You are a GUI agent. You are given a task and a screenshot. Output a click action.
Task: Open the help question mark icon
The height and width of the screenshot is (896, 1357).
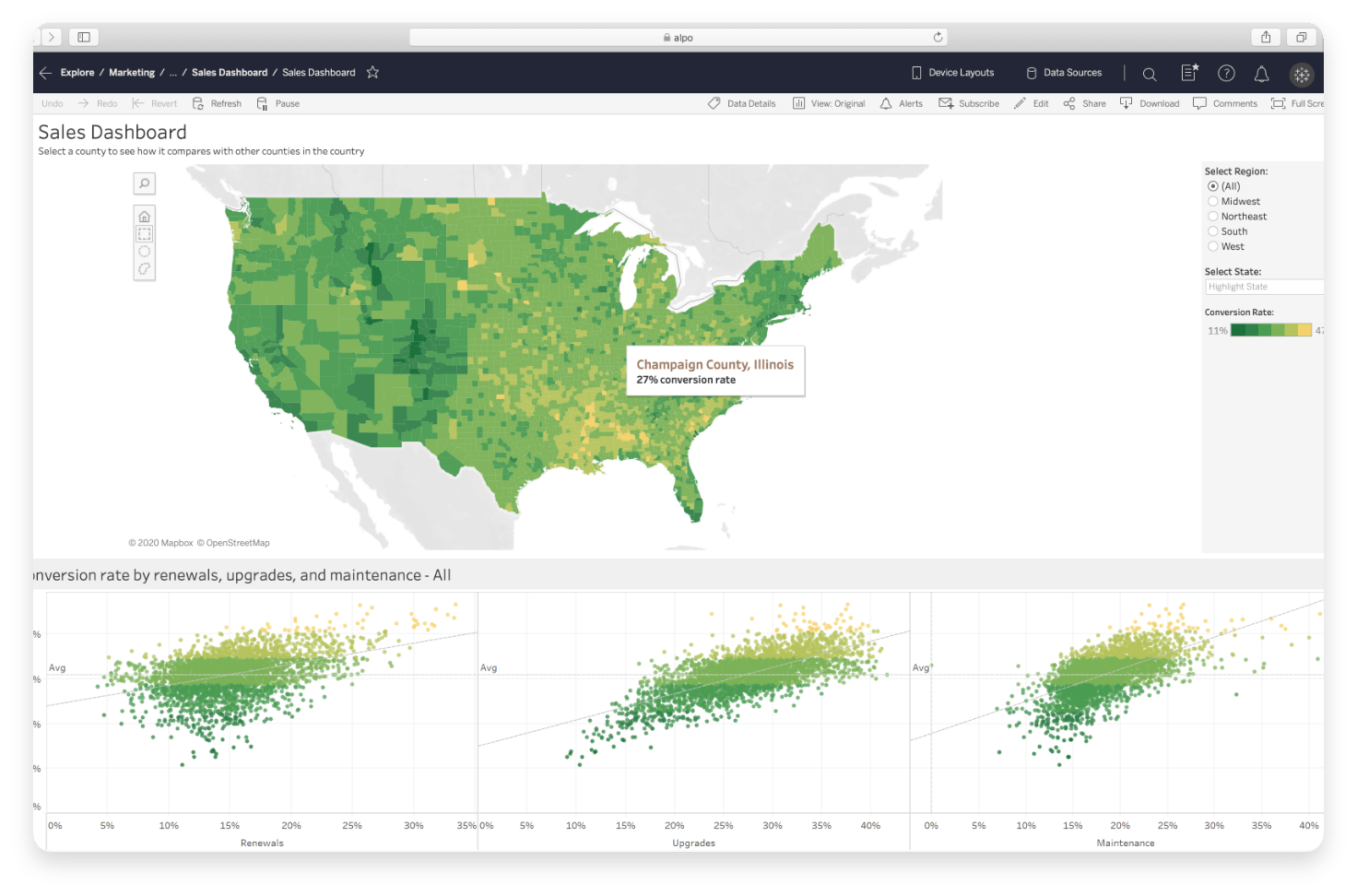click(x=1226, y=74)
